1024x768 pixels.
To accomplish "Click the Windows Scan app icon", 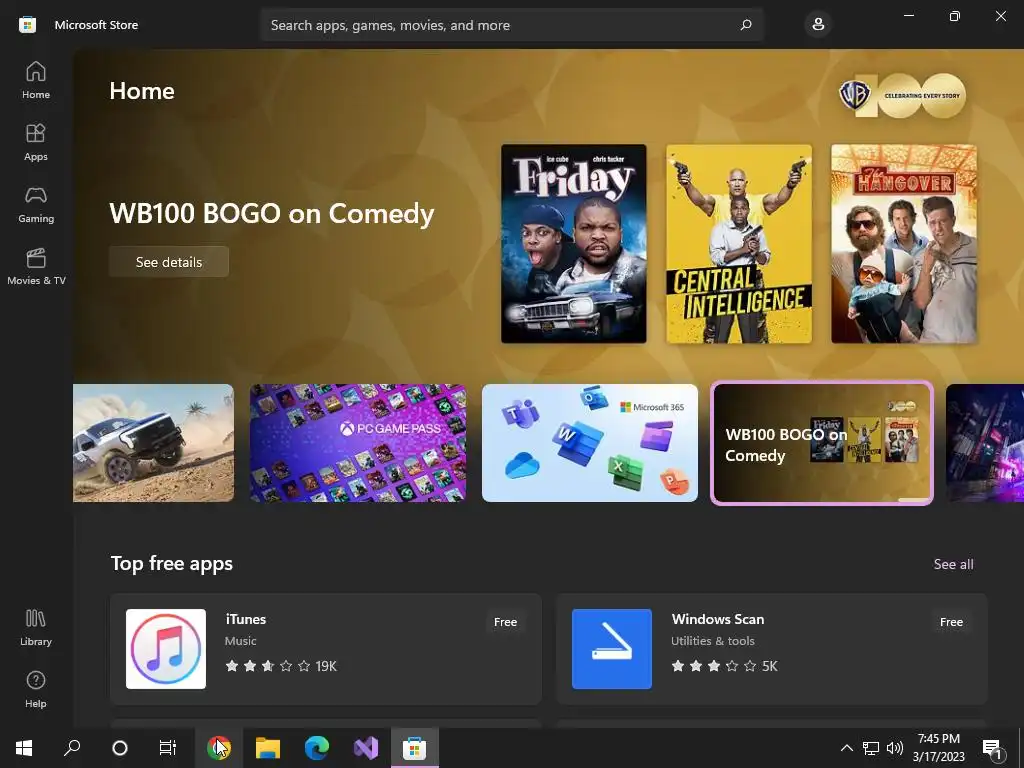I will 612,648.
